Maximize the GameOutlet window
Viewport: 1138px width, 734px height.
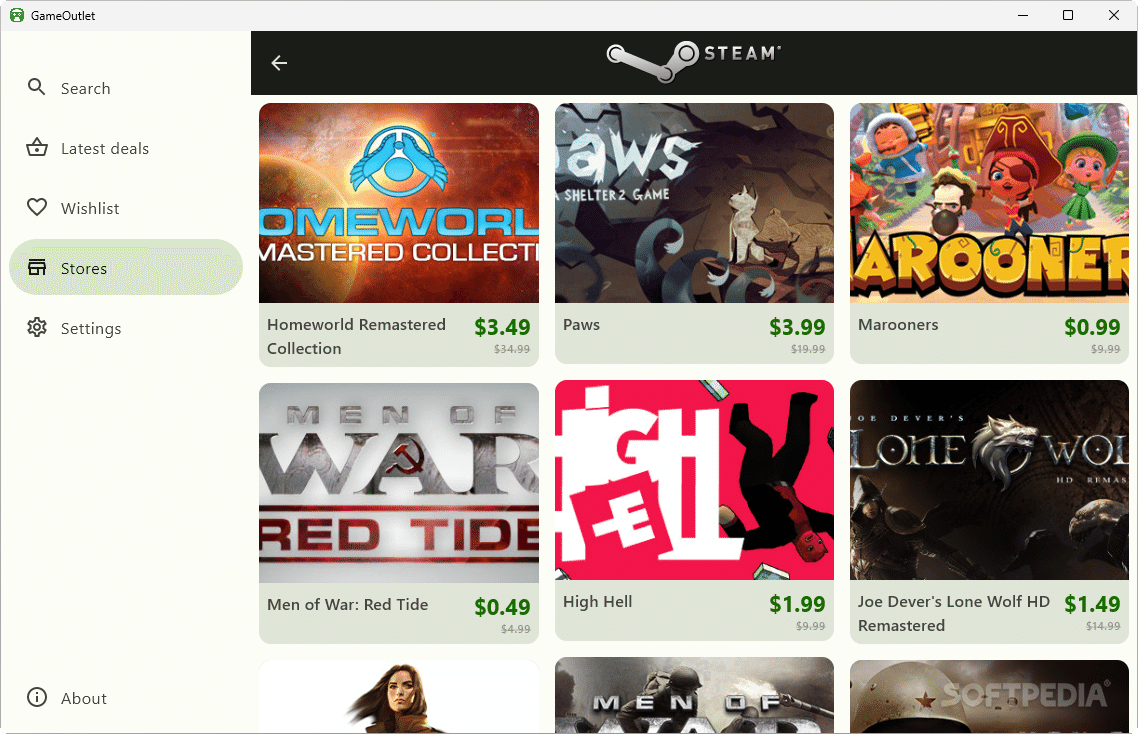click(1068, 15)
